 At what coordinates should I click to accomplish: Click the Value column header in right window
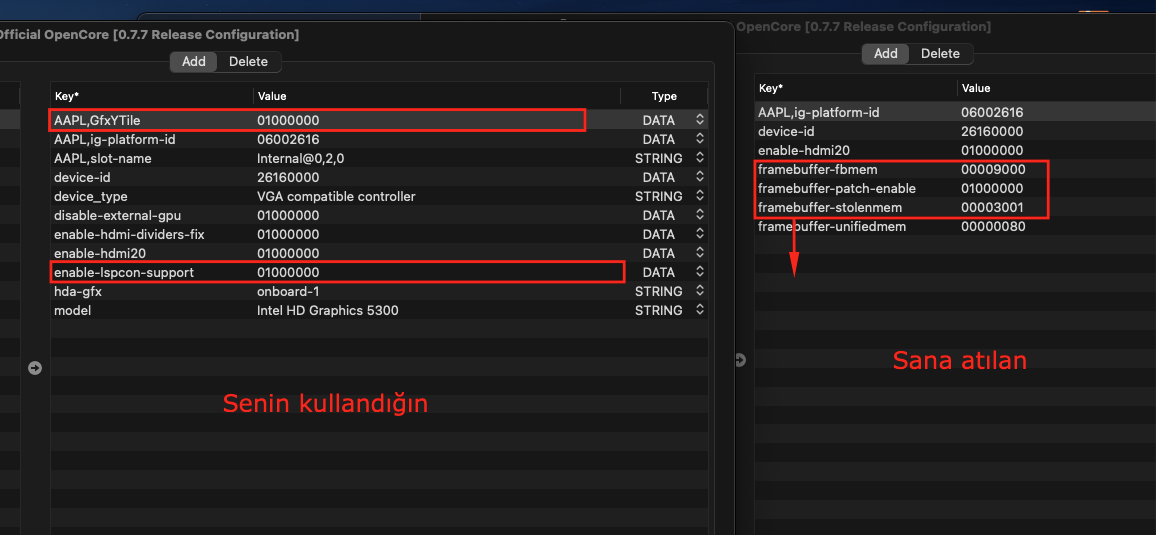[x=975, y=88]
